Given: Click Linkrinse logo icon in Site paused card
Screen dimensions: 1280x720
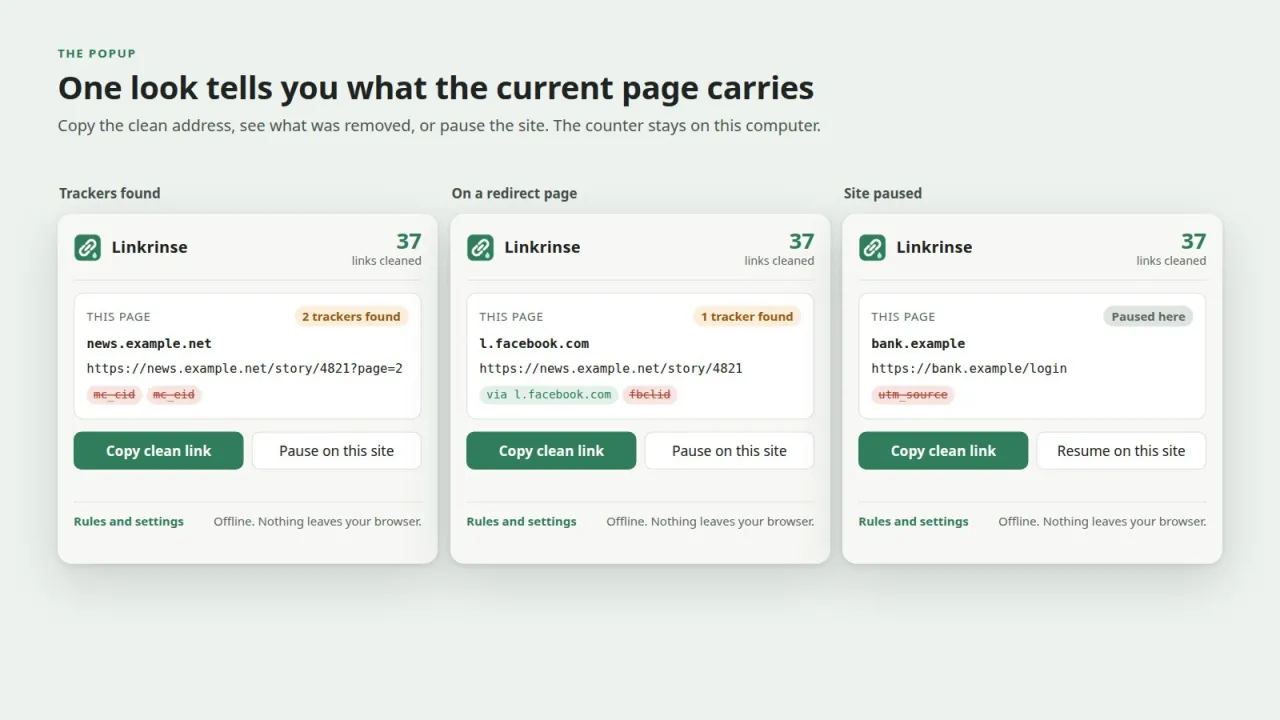Looking at the screenshot, I should (x=872, y=247).
